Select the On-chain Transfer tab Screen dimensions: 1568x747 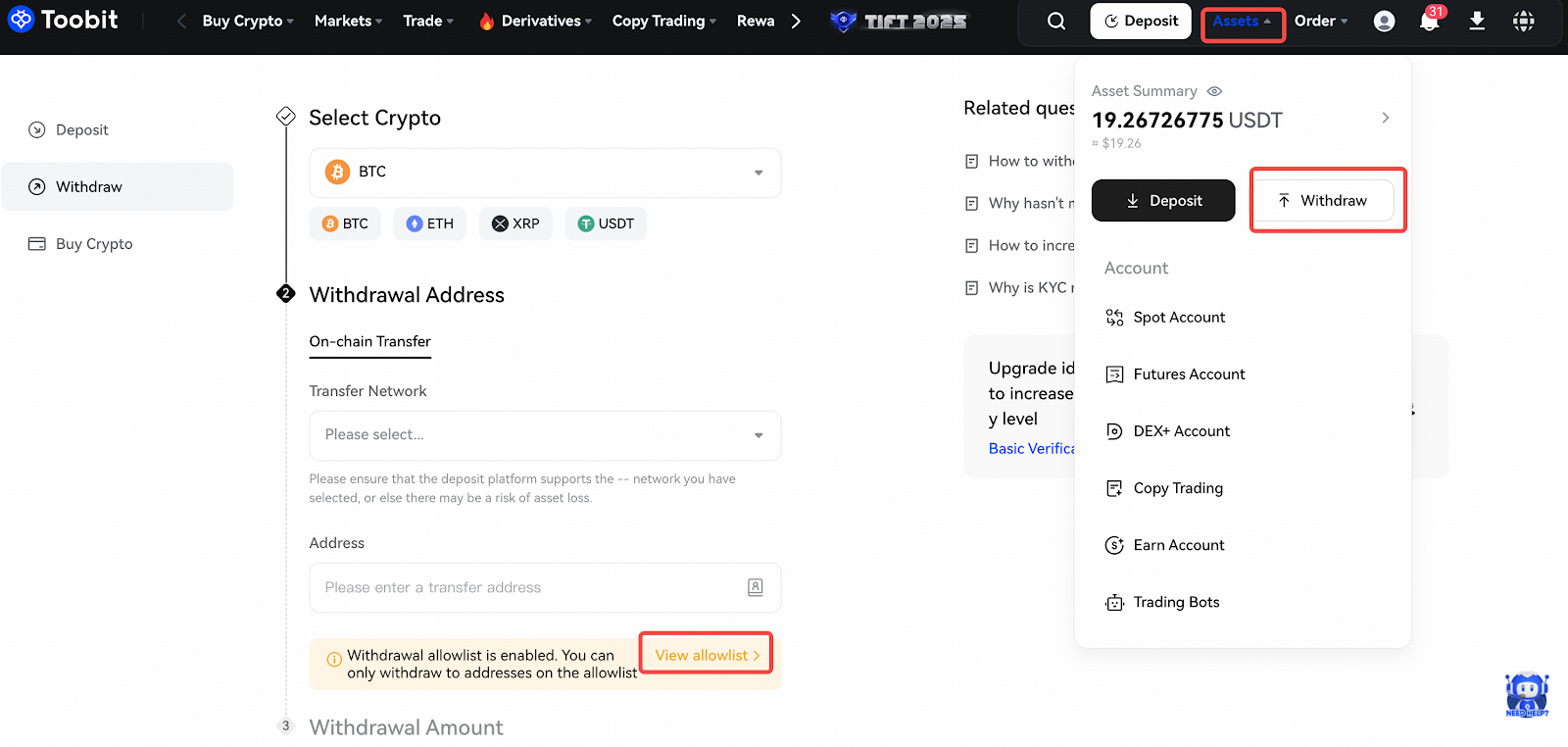coord(369,341)
